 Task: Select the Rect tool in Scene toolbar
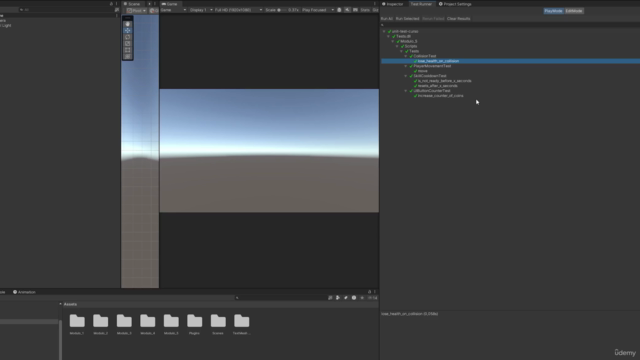128,50
